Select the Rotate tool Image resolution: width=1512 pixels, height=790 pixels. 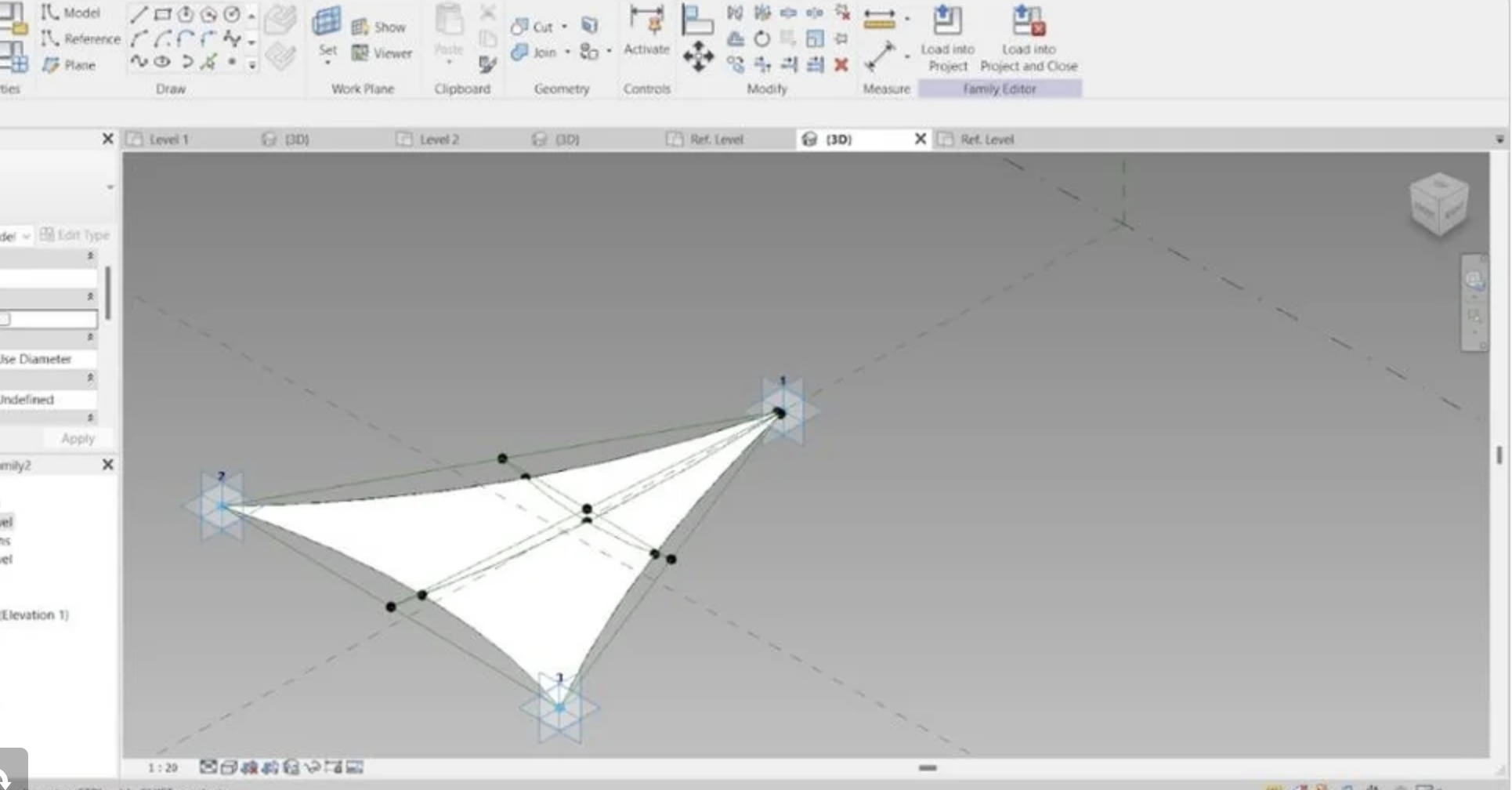pyautogui.click(x=761, y=38)
